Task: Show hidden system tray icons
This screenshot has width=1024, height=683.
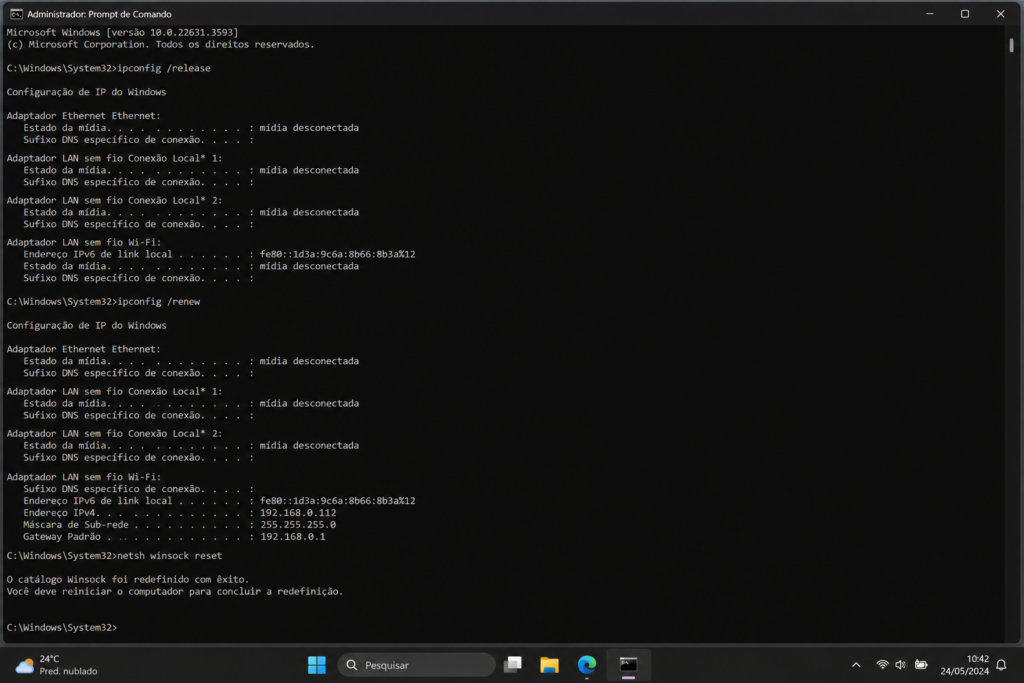Action: click(x=856, y=665)
